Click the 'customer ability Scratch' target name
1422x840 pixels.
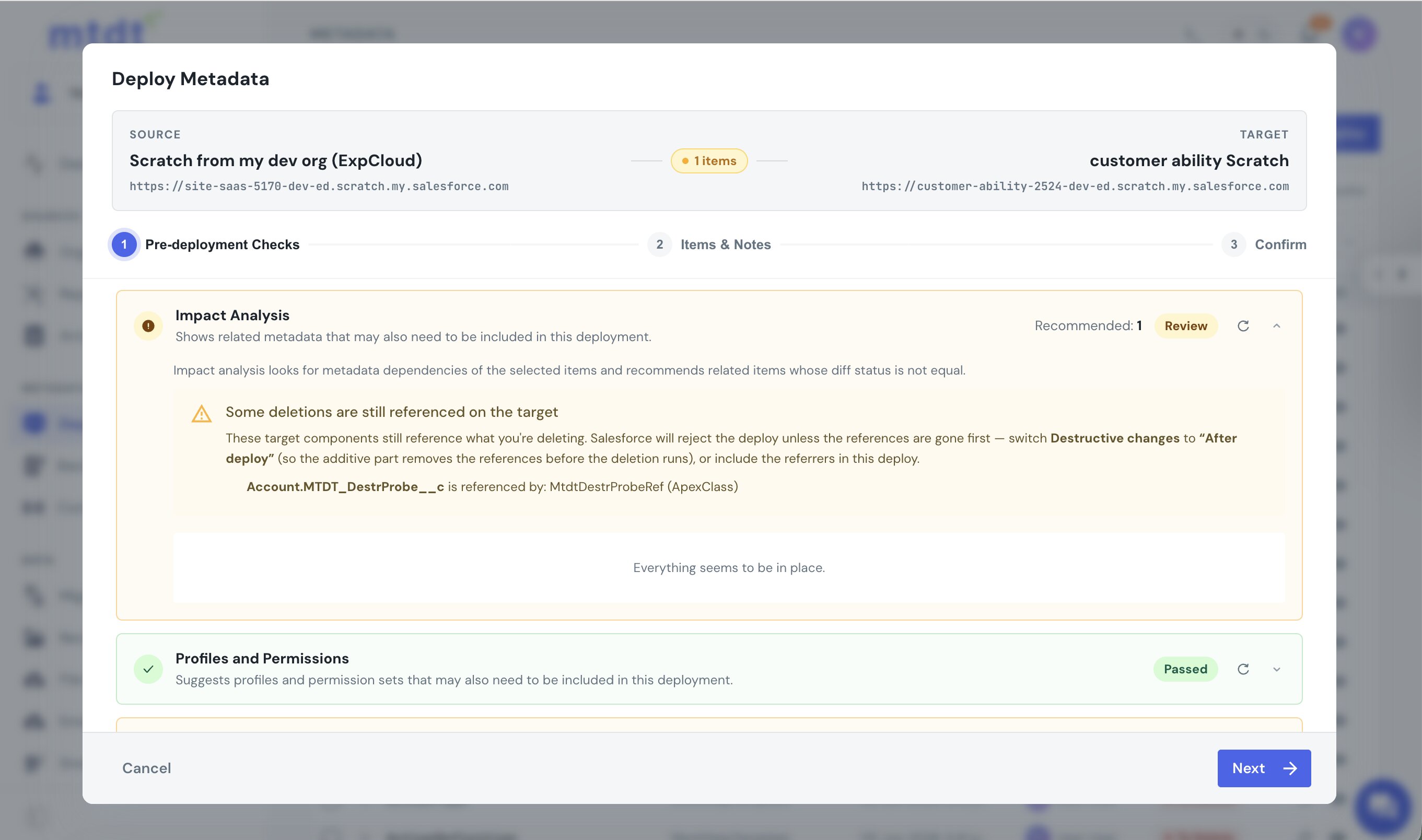click(1189, 161)
